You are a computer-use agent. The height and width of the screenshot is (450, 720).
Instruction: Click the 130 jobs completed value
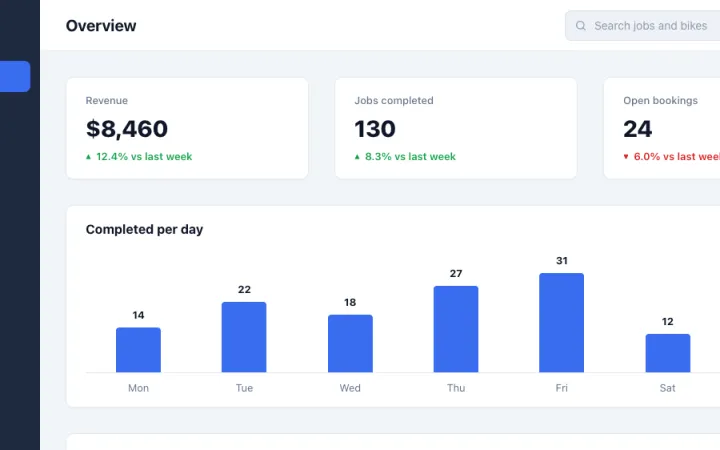click(375, 129)
